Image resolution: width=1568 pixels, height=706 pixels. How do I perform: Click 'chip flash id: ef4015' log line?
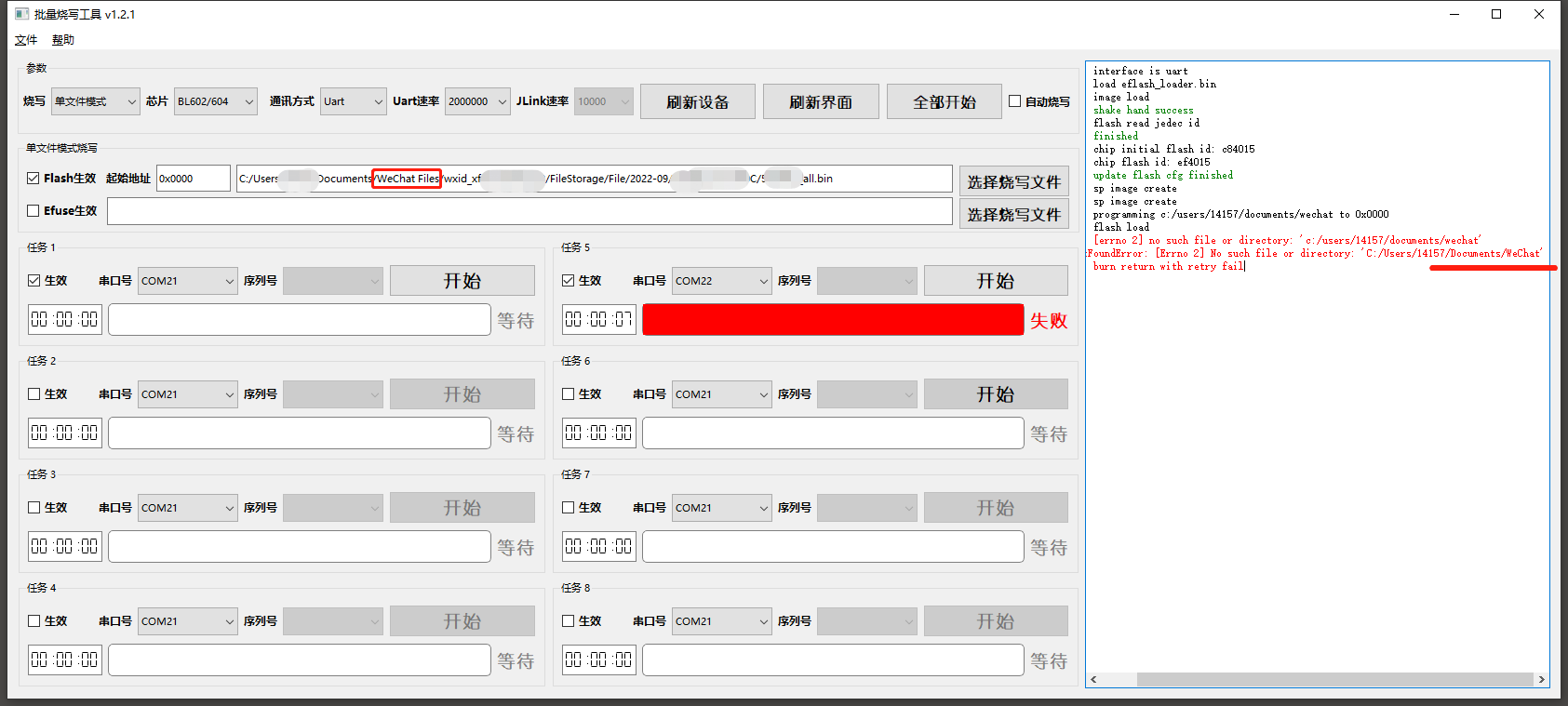click(1151, 162)
